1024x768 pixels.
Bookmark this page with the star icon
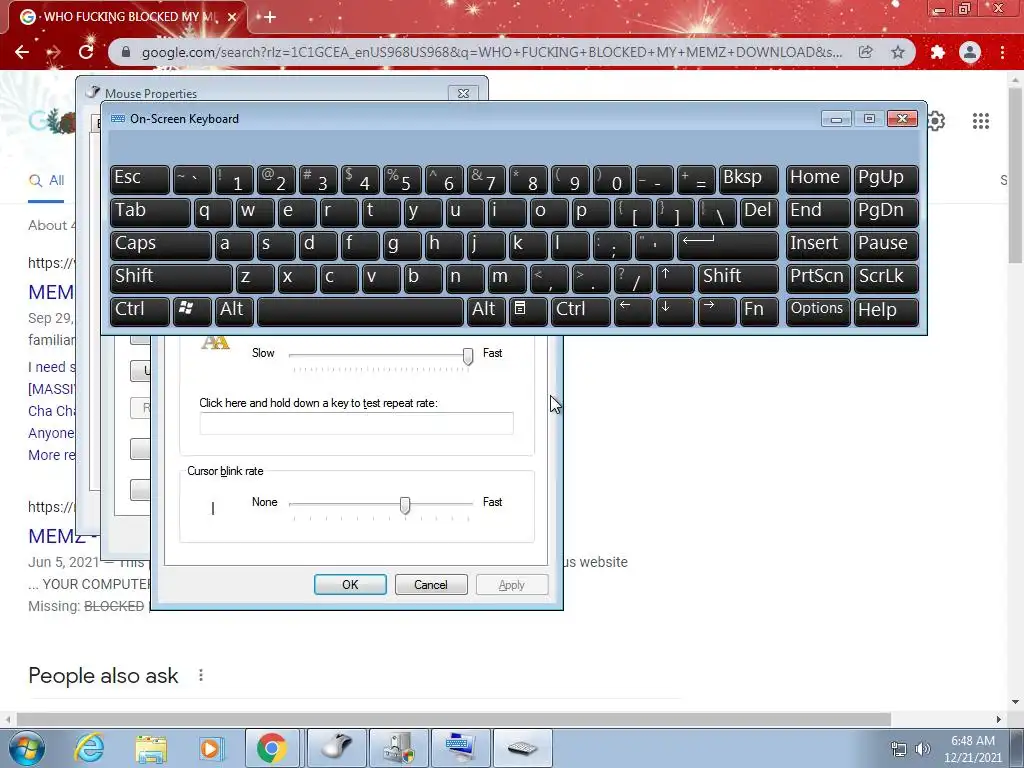pos(898,52)
